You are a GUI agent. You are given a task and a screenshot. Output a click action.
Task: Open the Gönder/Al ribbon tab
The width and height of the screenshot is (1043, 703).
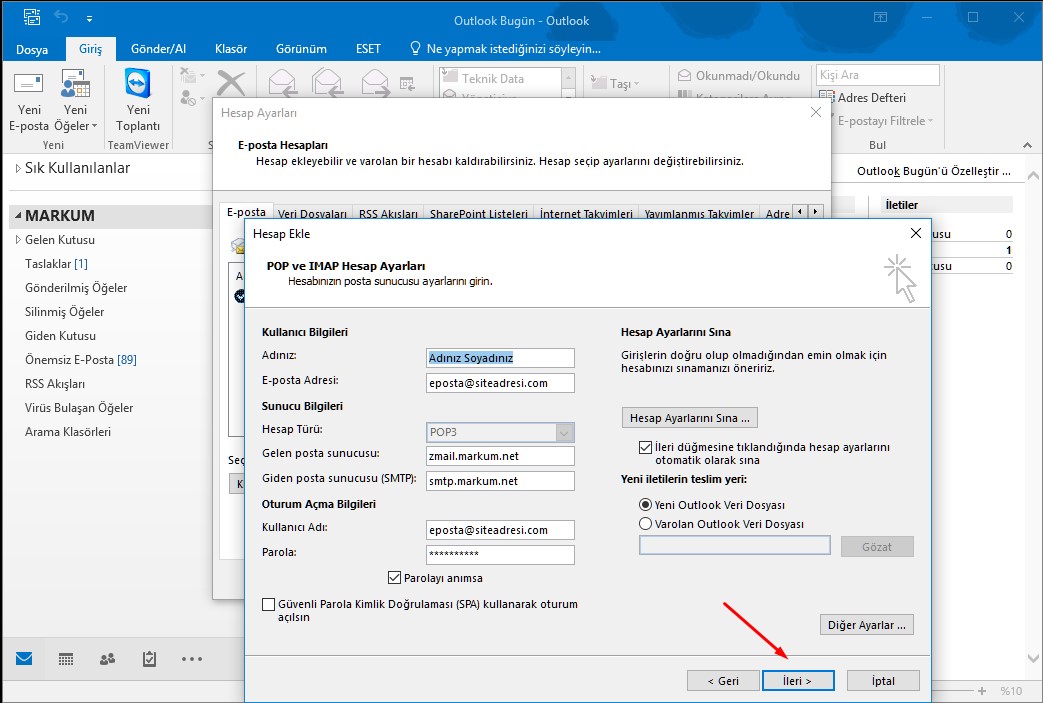[x=158, y=49]
